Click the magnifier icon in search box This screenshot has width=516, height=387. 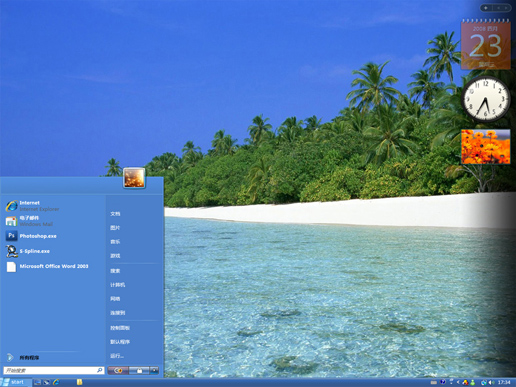(x=99, y=370)
